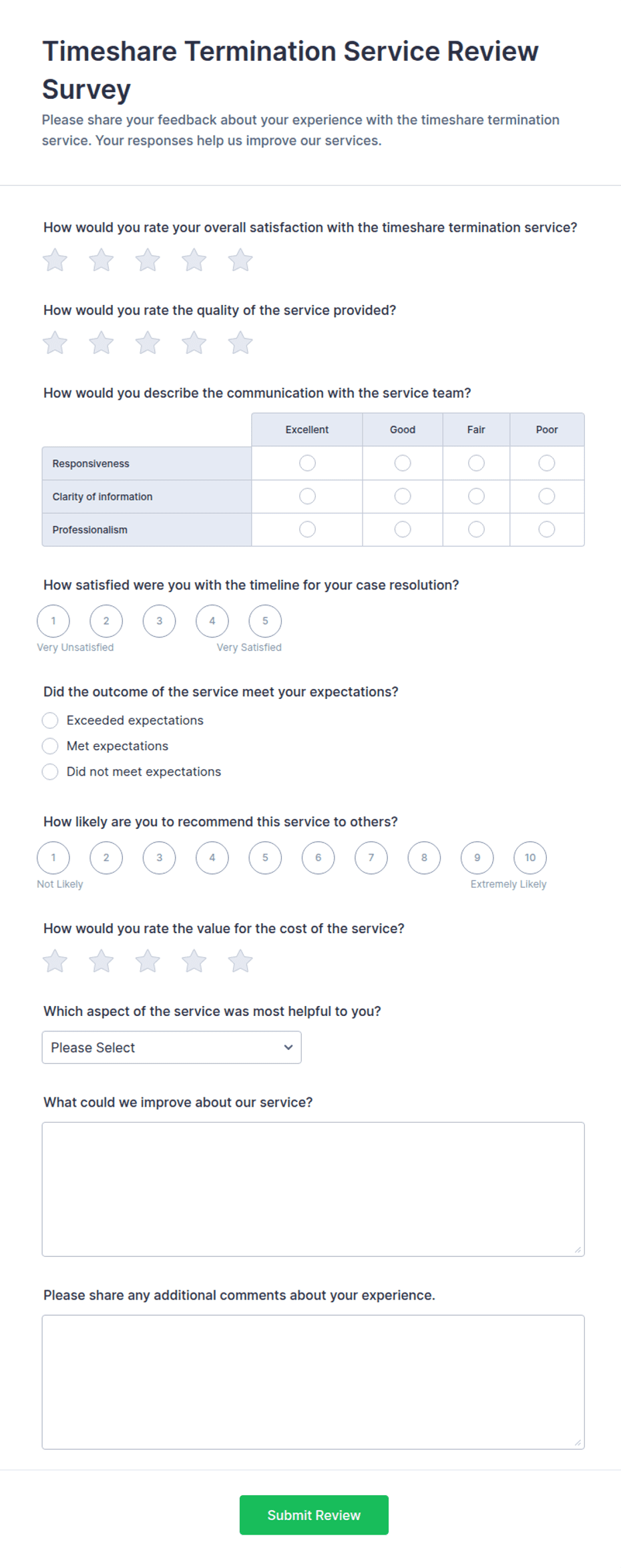Choose the third star for overall satisfaction
This screenshot has width=621, height=1568.
pos(148,260)
